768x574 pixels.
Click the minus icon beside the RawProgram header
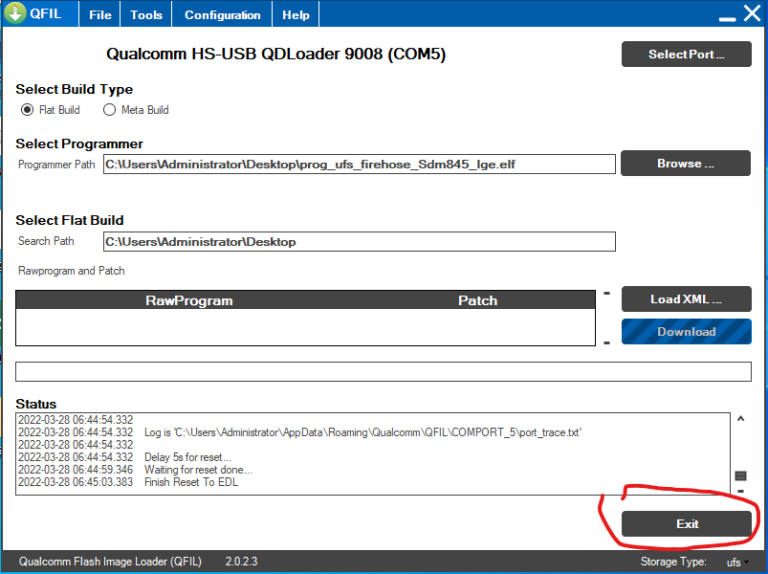click(606, 293)
